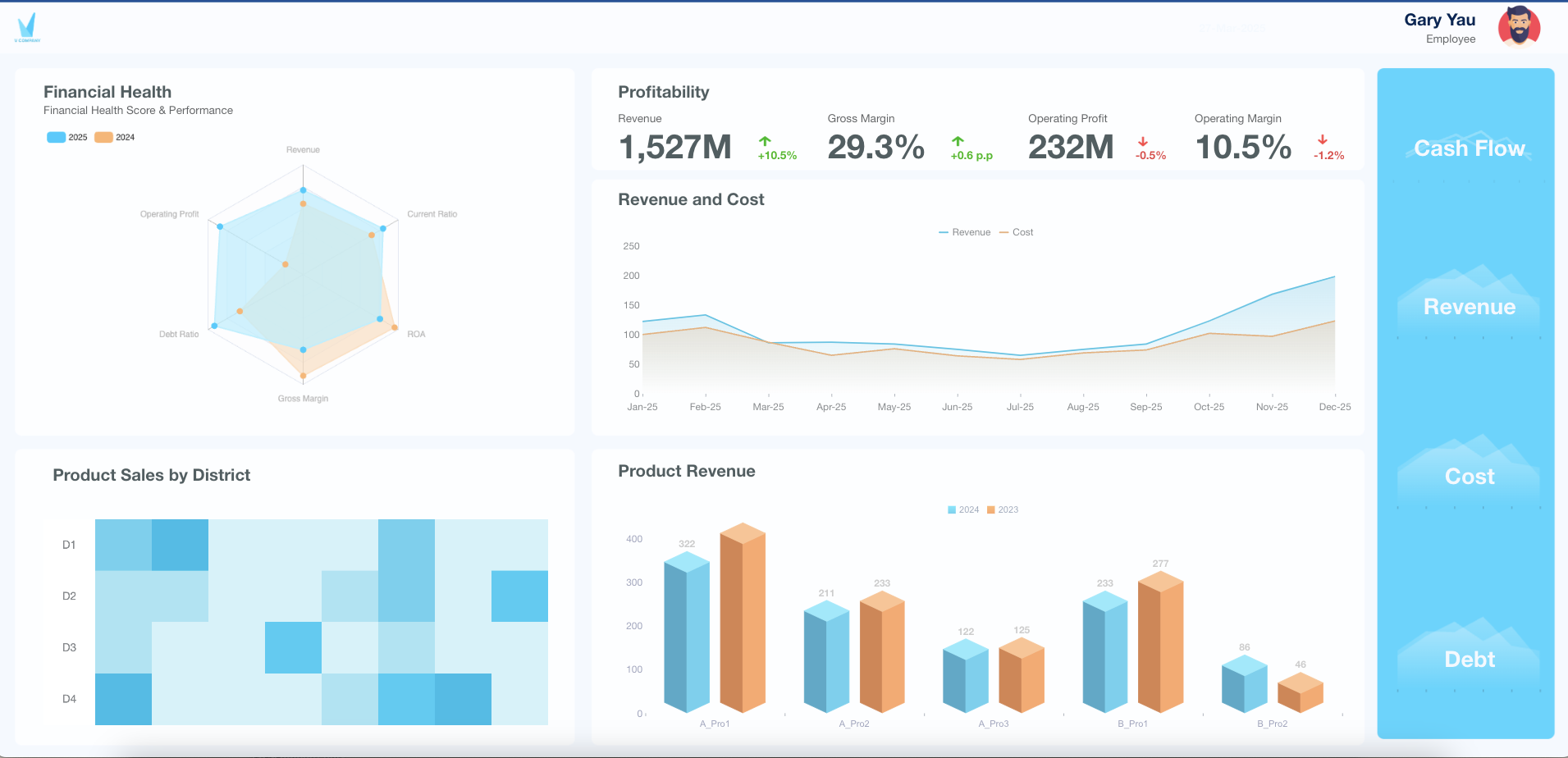Screen dimensions: 1568x758
Task: Select the B_Pro2 2023 orange bar
Action: [1301, 693]
